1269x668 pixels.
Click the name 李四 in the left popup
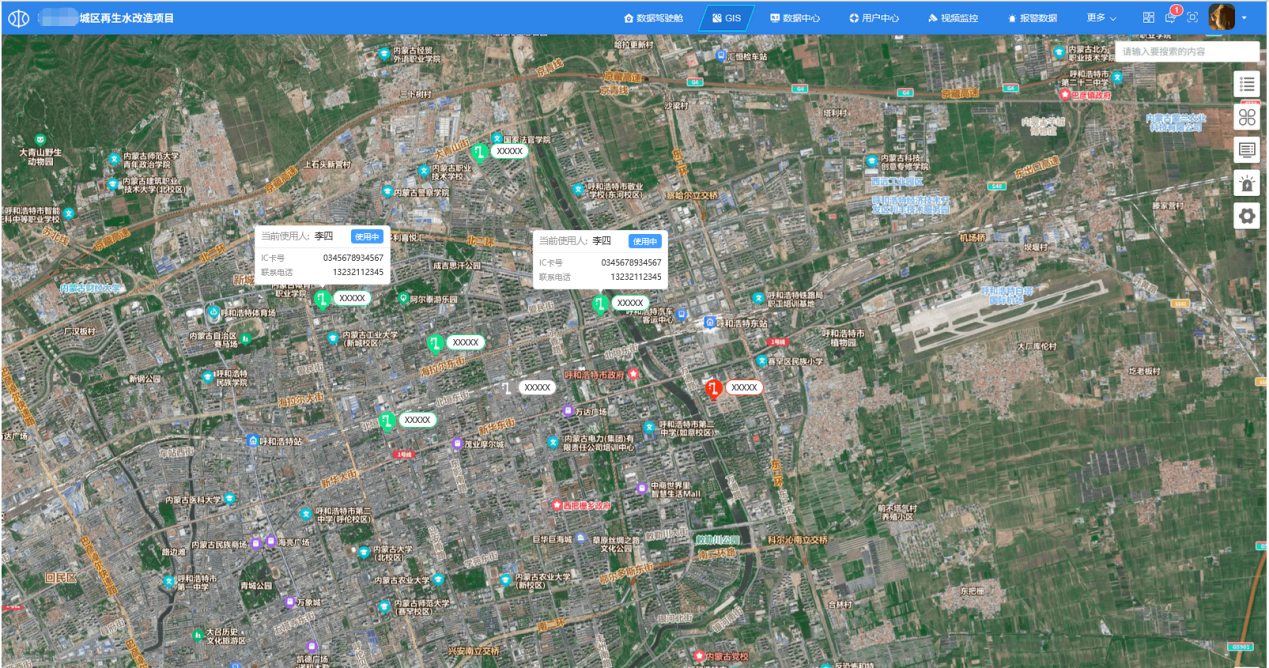pyautogui.click(x=323, y=237)
